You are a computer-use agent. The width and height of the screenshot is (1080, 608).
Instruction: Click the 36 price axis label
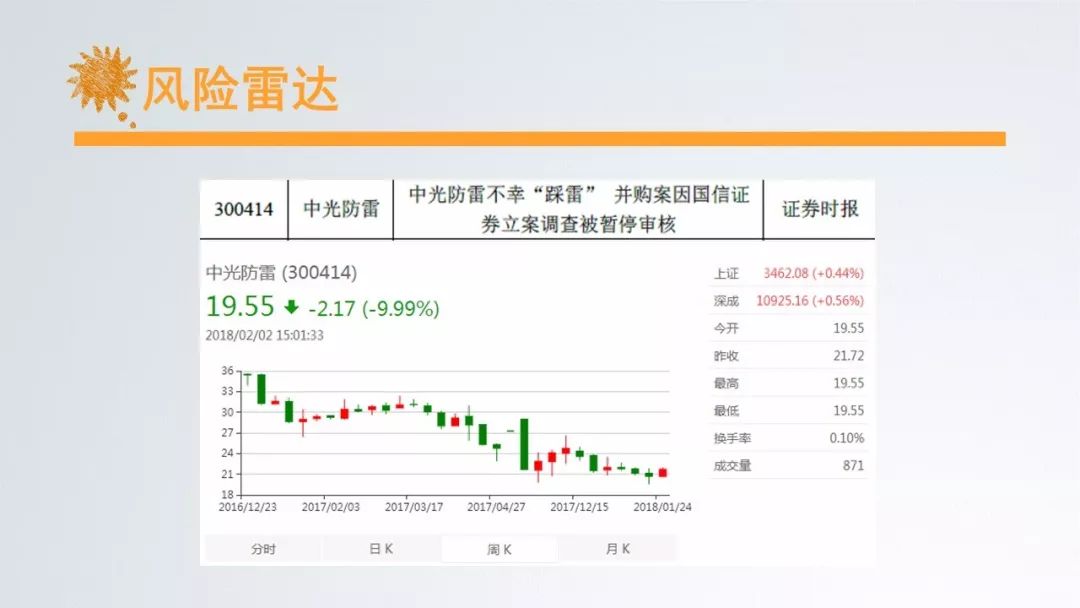227,370
